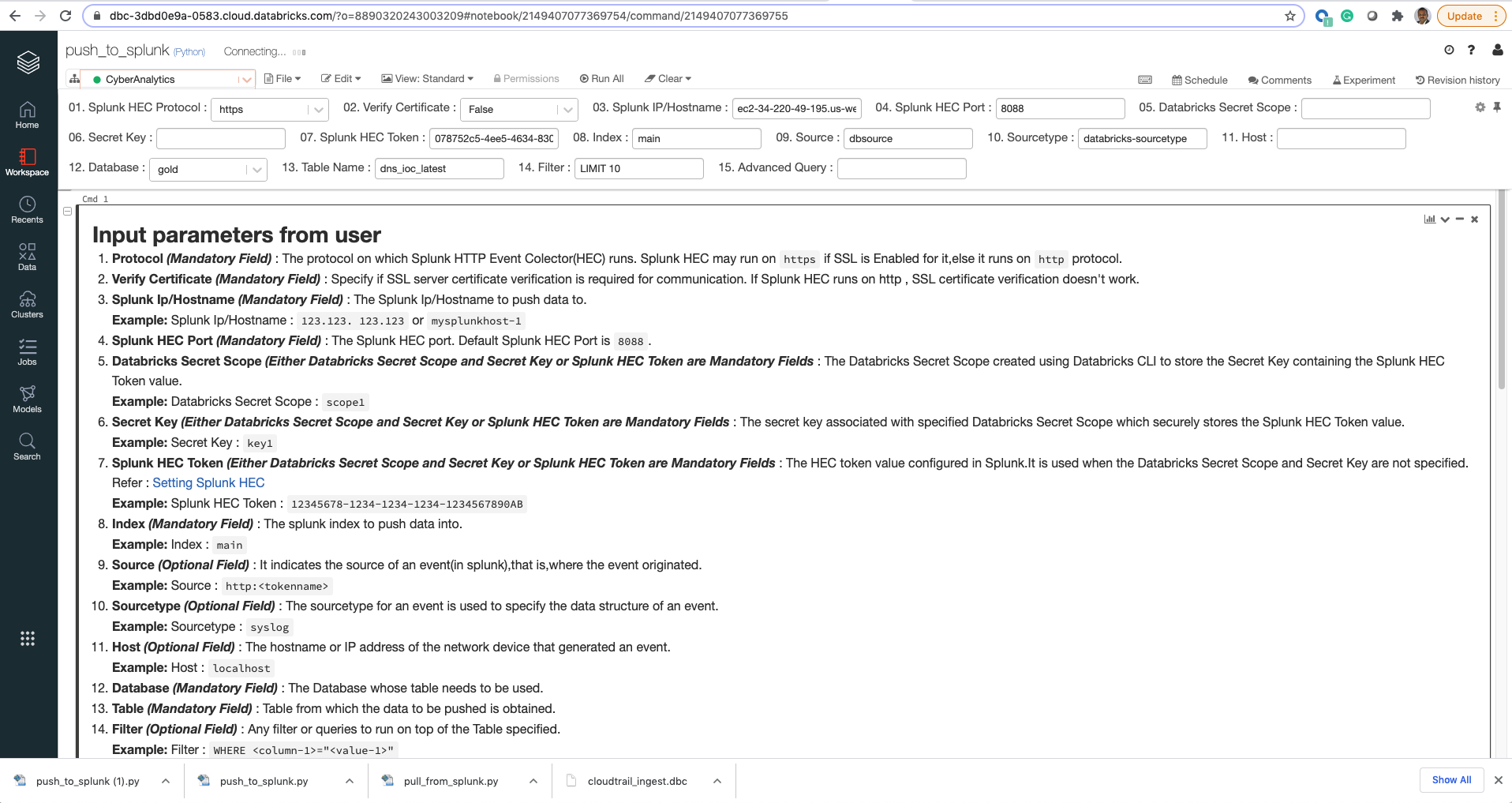
Task: Close the downloads bar
Action: 1499,780
